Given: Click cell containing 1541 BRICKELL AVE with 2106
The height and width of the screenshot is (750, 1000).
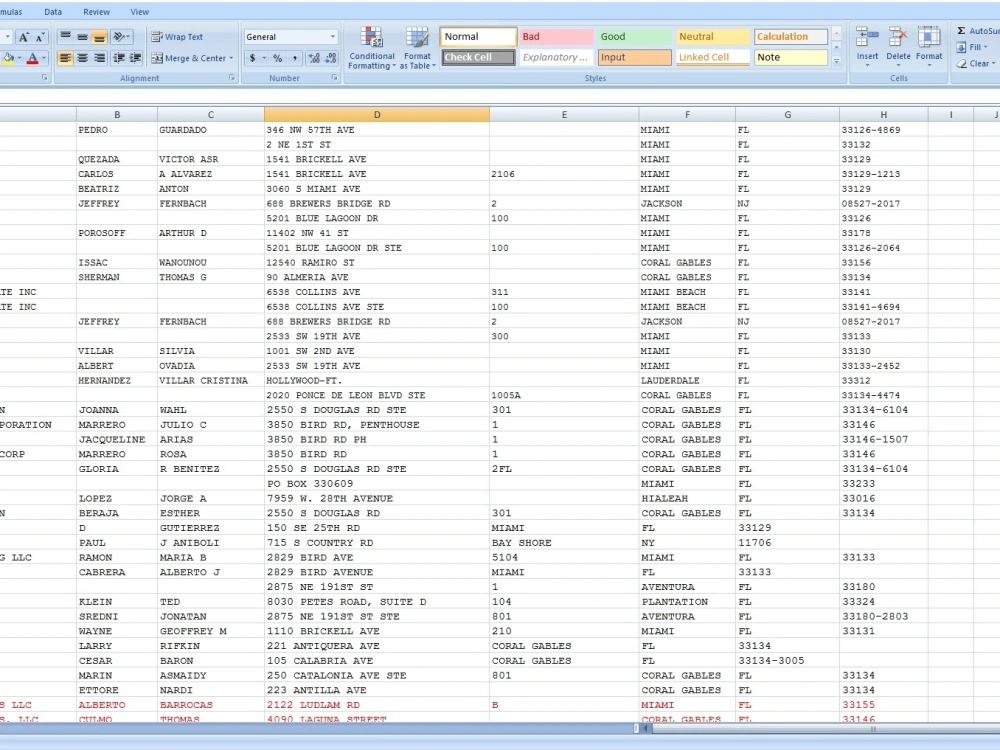Looking at the screenshot, I should point(377,174).
